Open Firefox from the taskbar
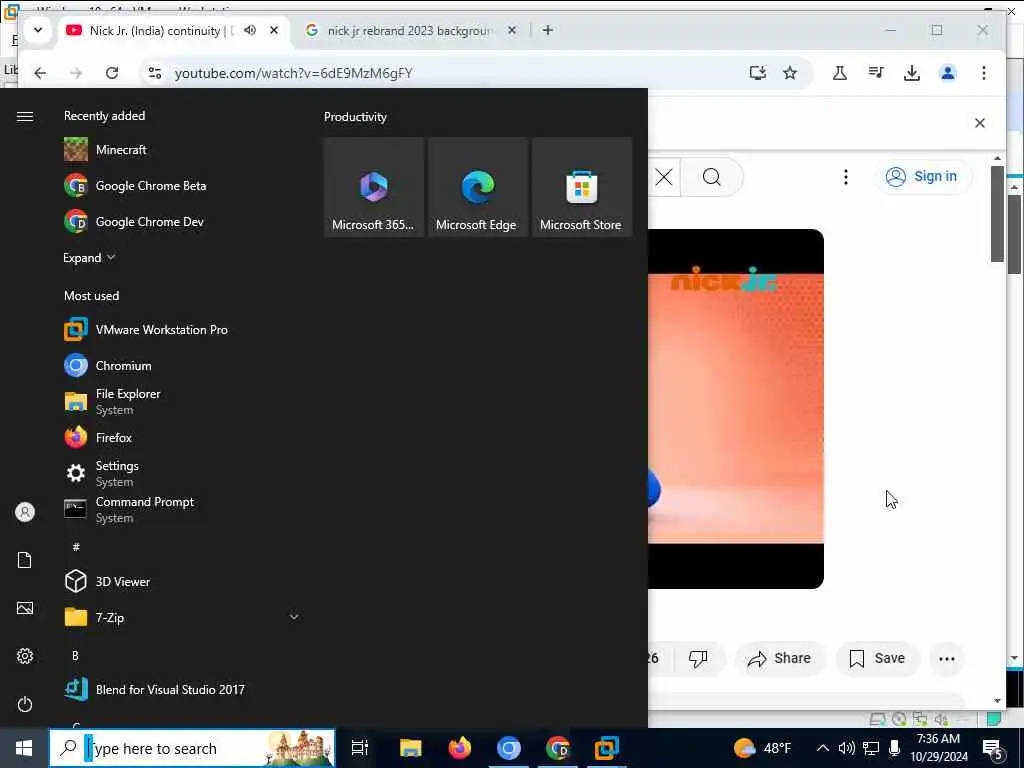 coord(460,748)
